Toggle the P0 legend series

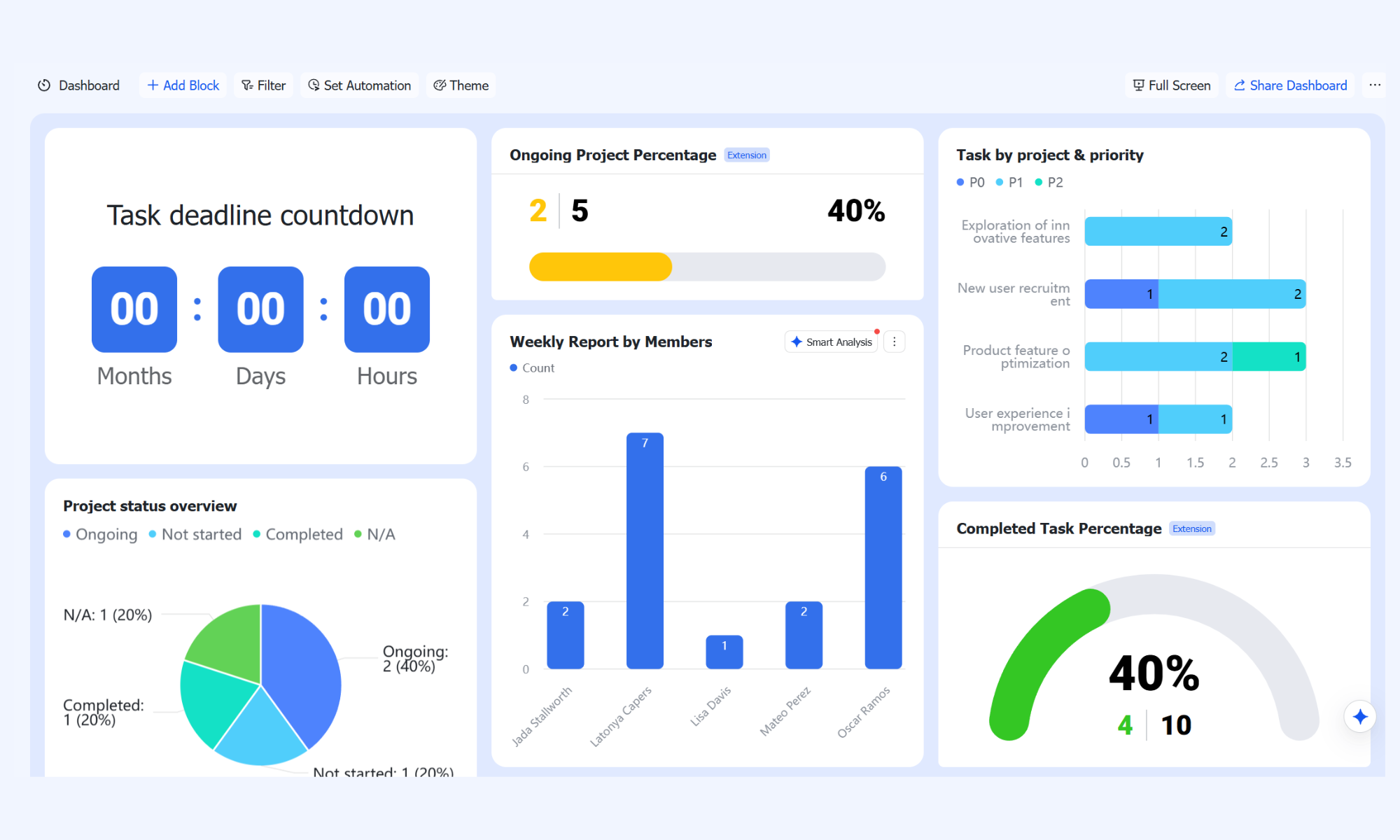pos(971,182)
